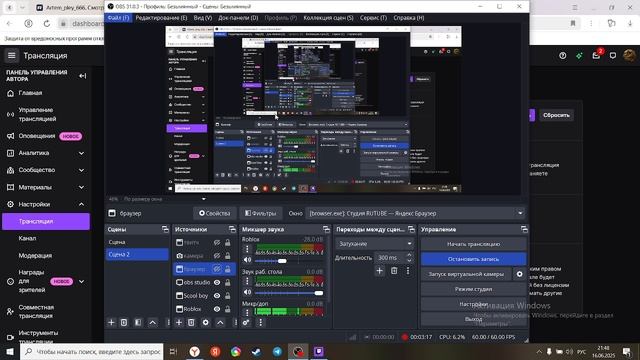
Task: Open the Коллекция сцен menu
Action: click(x=328, y=18)
